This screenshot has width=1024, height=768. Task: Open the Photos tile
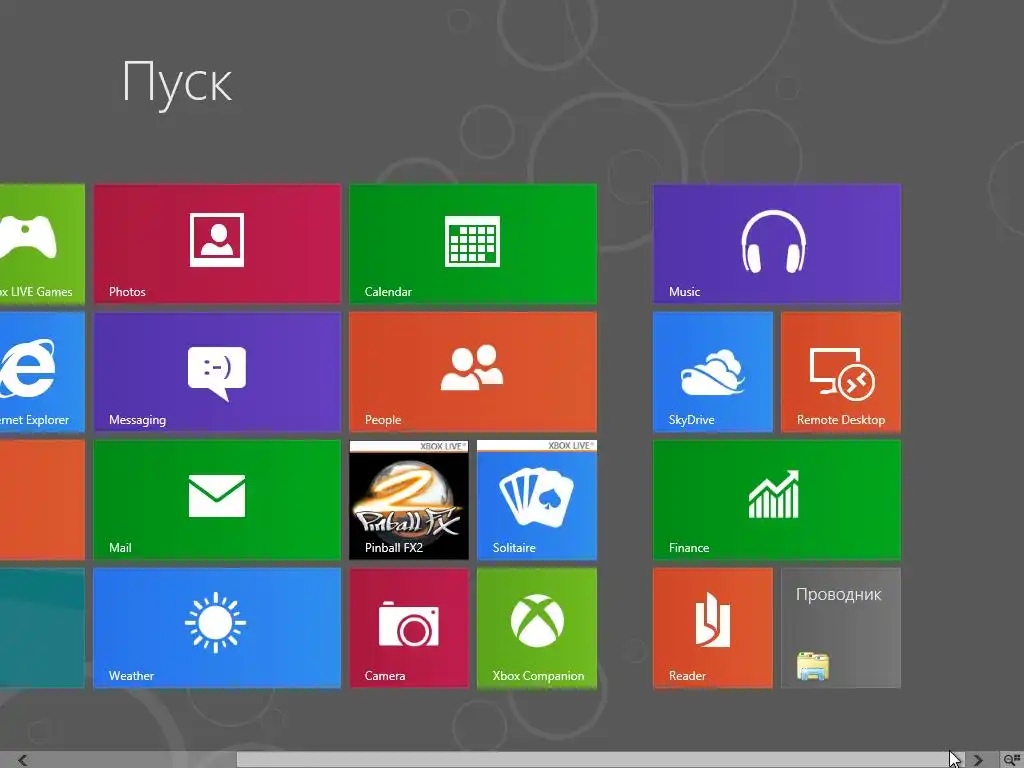tap(217, 244)
